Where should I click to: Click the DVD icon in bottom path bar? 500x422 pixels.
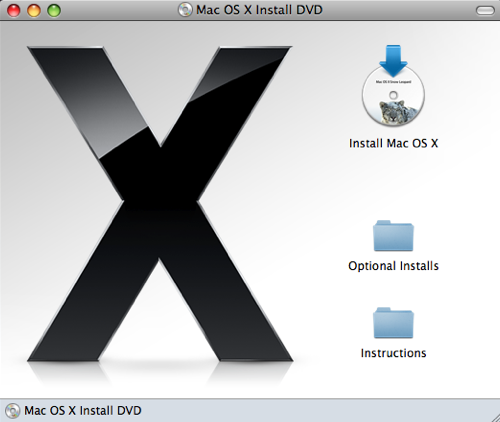13,411
